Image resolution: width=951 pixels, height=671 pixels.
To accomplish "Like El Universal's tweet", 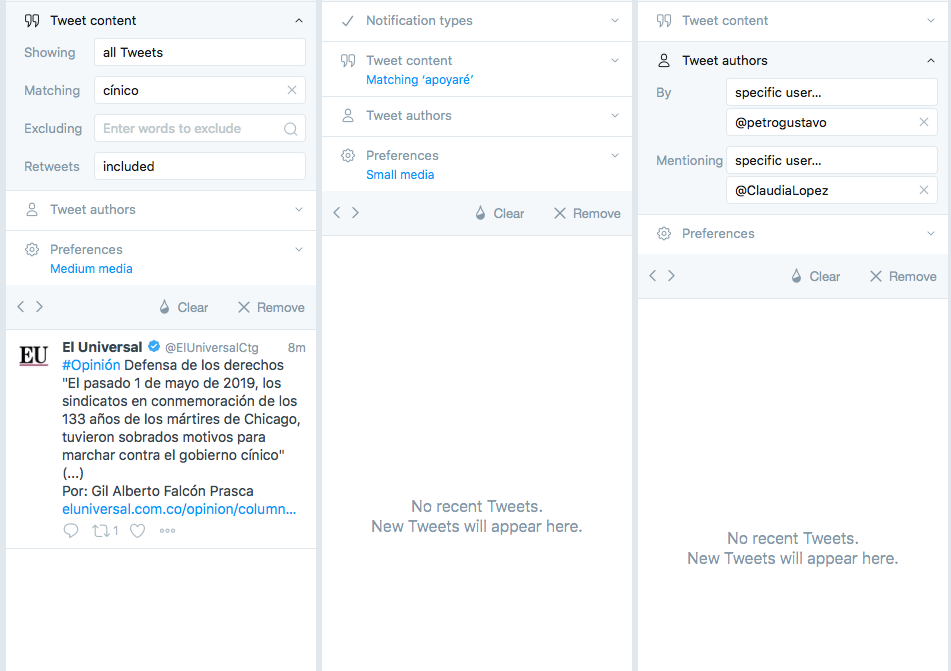I will [138, 531].
